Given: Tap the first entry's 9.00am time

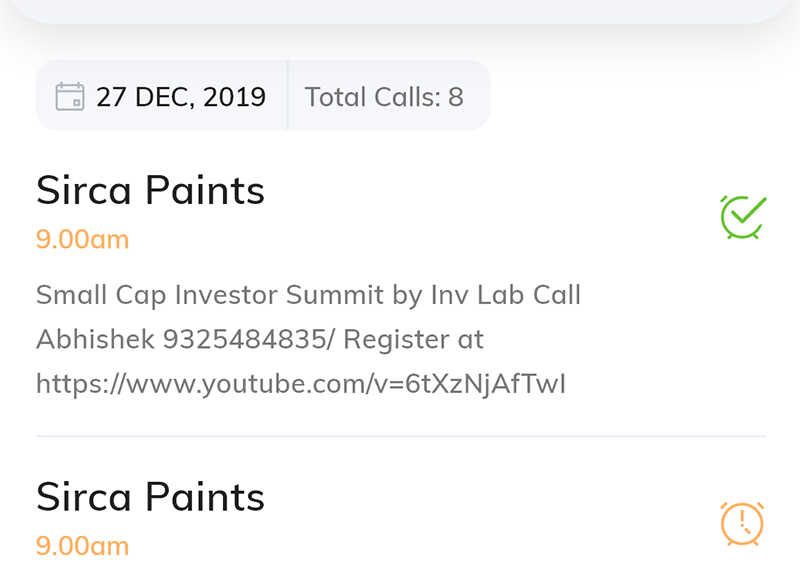Looking at the screenshot, I should (x=82, y=239).
